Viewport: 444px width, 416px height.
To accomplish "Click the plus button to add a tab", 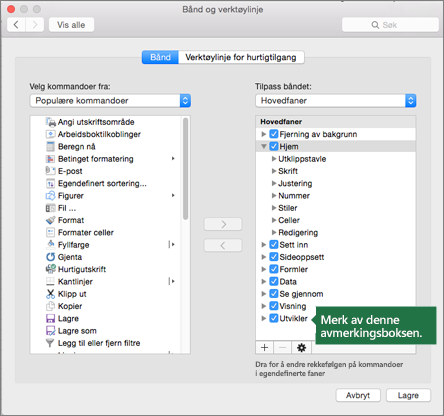I will (x=264, y=348).
